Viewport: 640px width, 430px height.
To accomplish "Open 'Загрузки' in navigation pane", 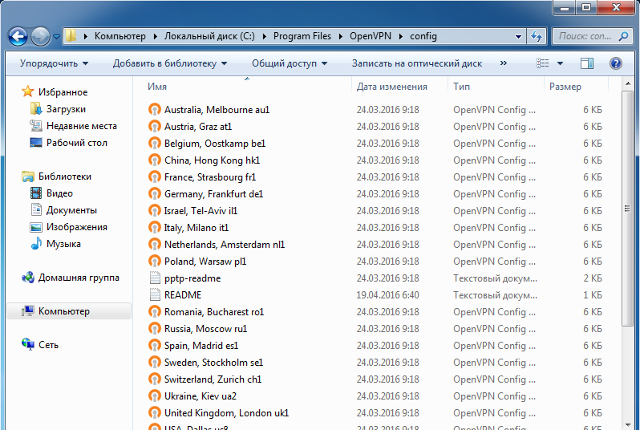I will click(x=66, y=109).
